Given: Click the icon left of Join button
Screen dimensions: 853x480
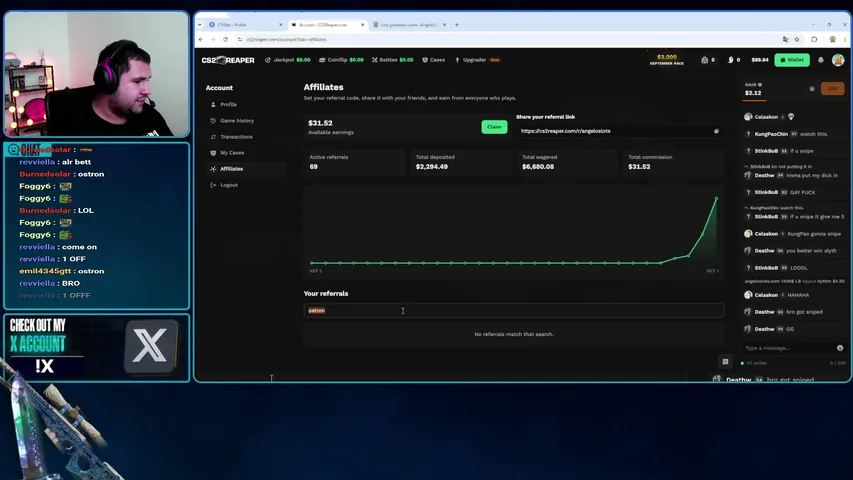Looking at the screenshot, I should click(812, 89).
